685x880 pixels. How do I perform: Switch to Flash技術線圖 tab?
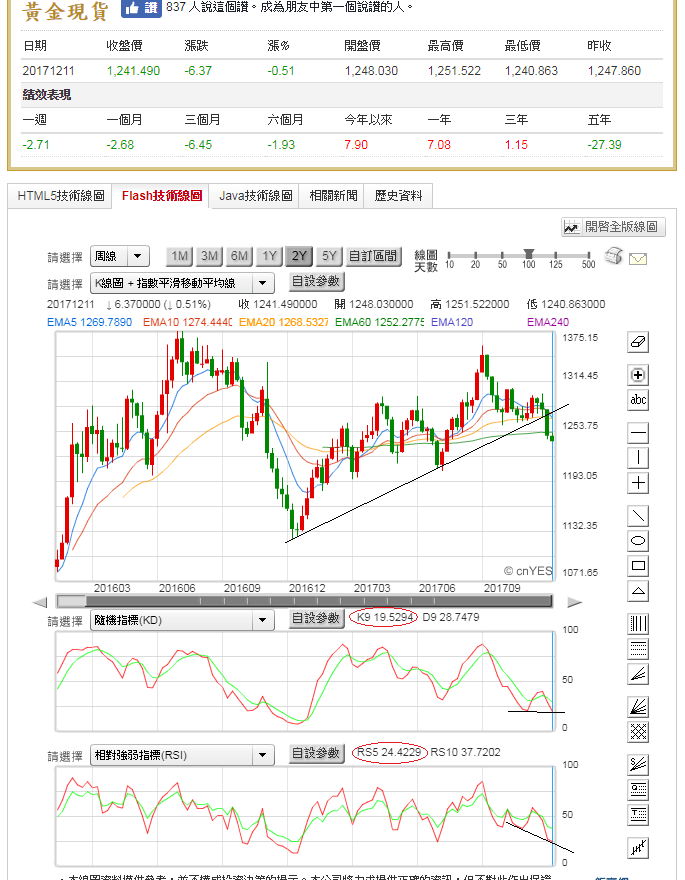[x=162, y=196]
